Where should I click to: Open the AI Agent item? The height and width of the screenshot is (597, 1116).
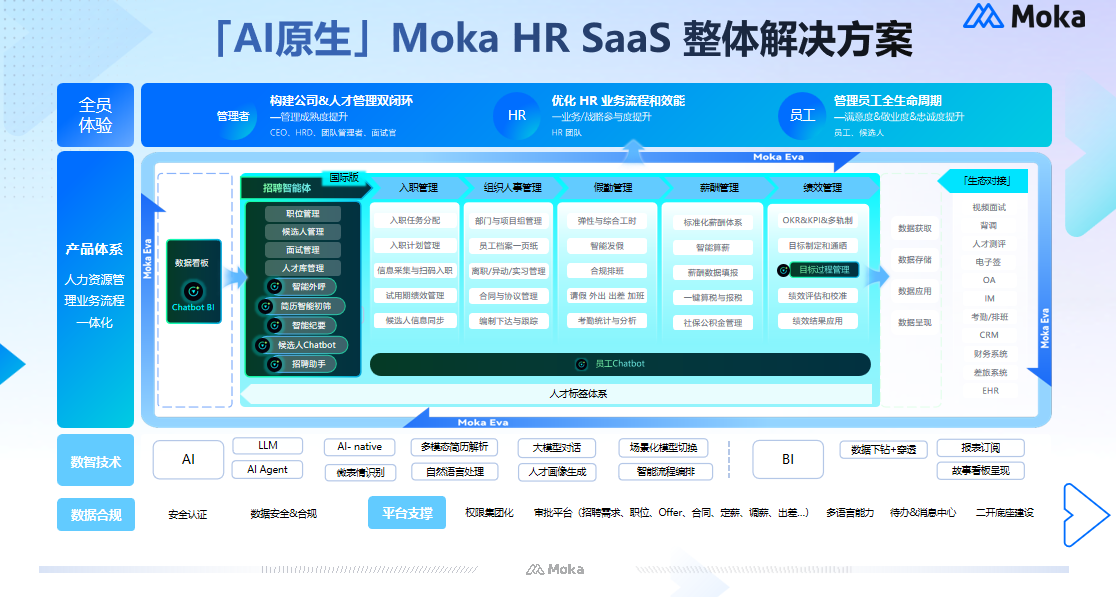coord(266,470)
